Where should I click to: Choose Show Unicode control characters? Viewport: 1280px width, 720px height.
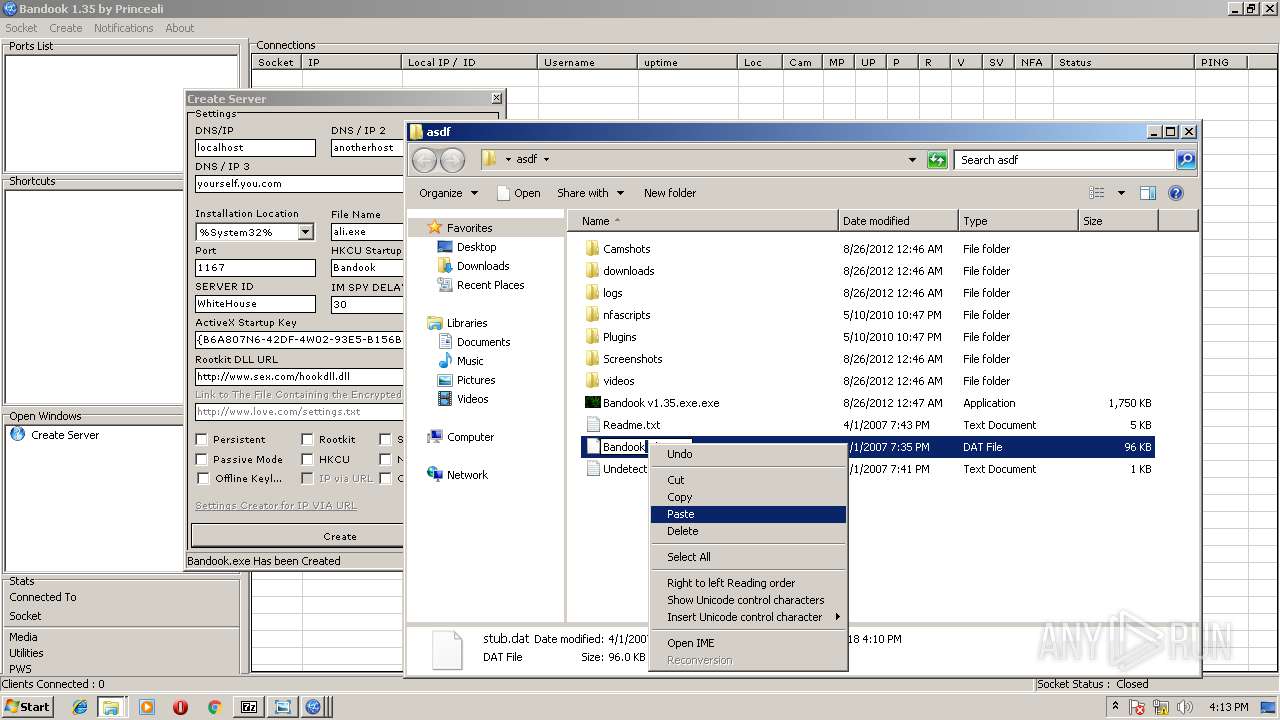[x=748, y=600]
